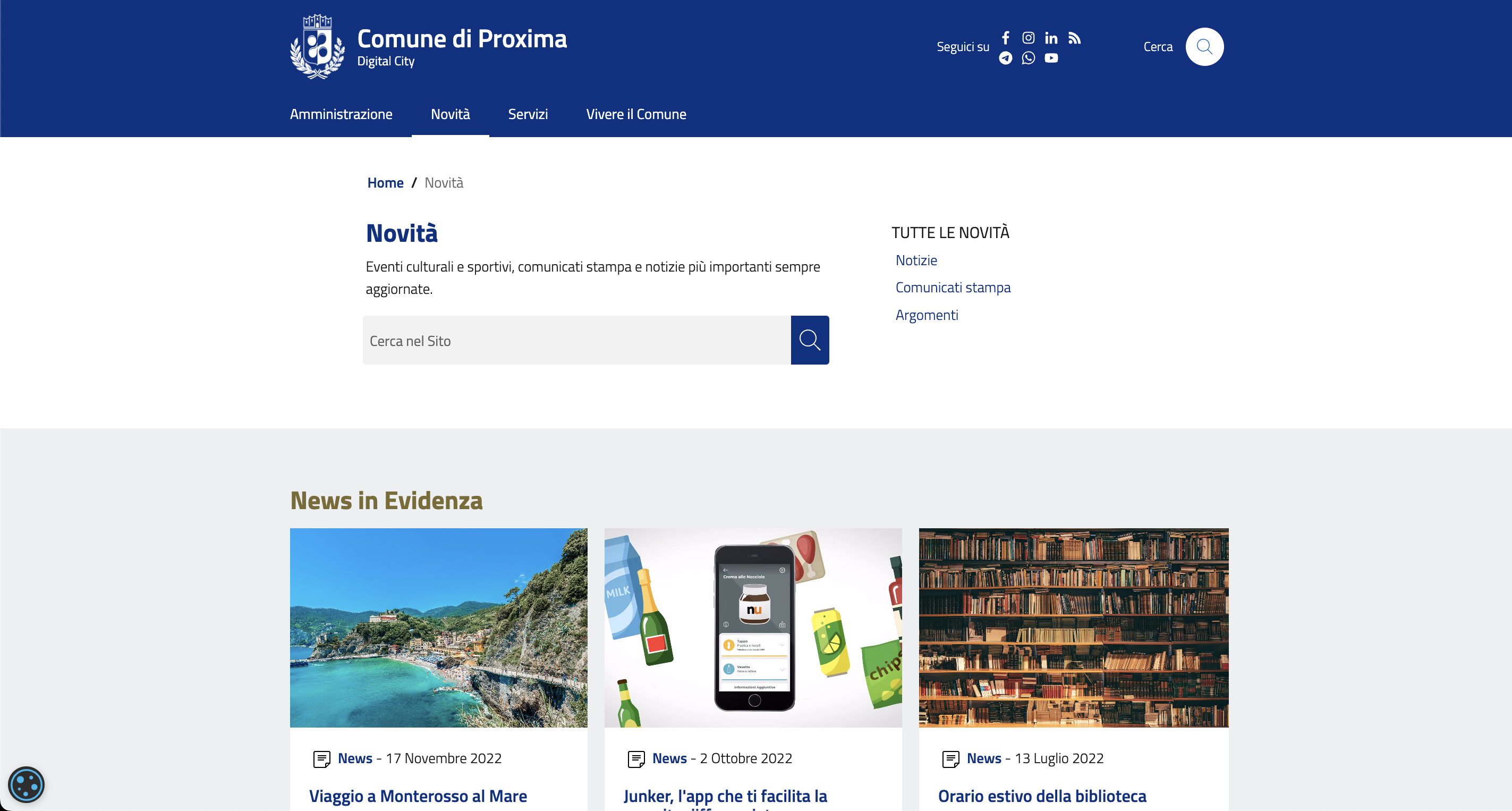The height and width of the screenshot is (811, 1512).
Task: Click the LinkedIn icon in header
Action: 1051,38
